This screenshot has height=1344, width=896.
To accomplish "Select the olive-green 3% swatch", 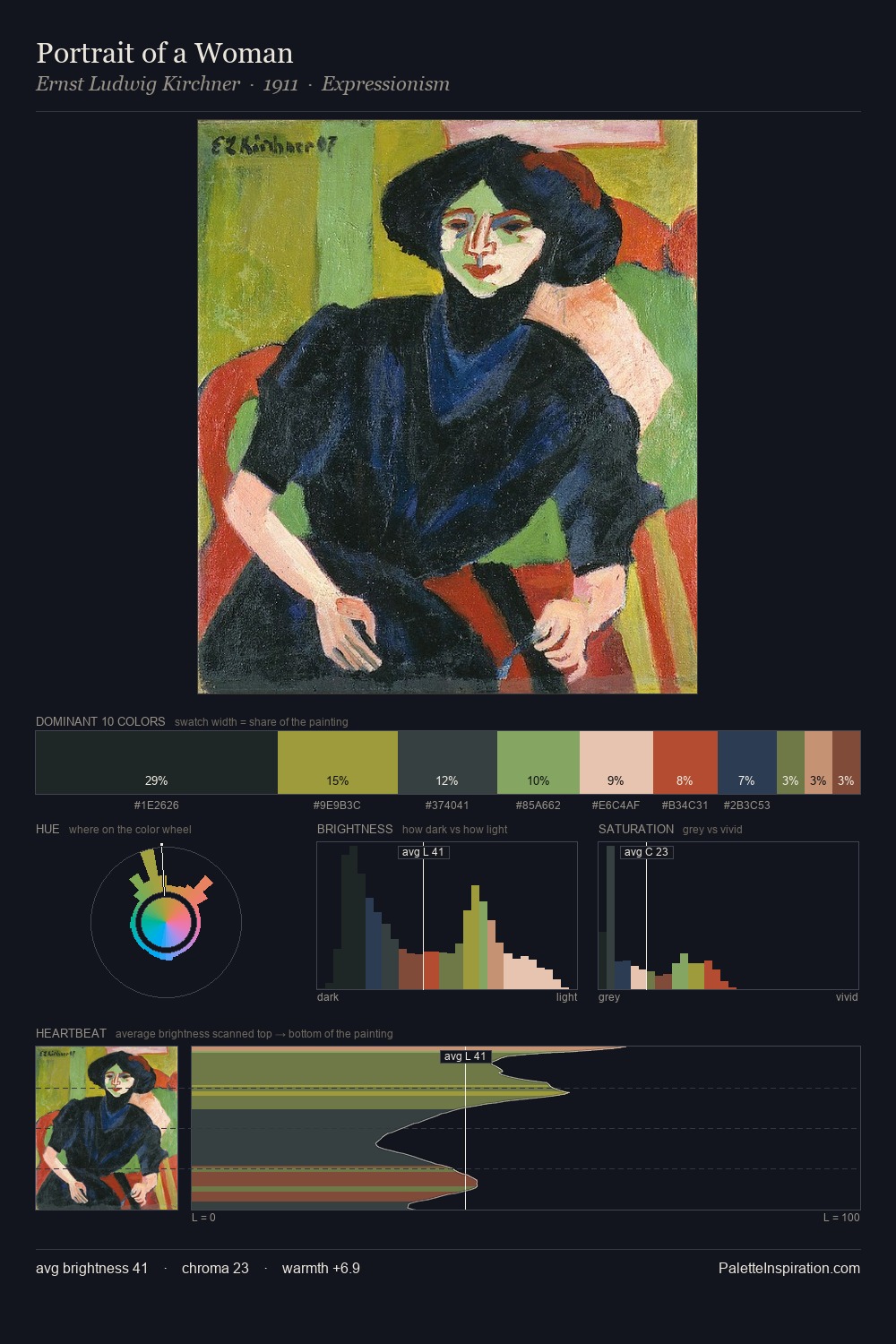I will (790, 762).
